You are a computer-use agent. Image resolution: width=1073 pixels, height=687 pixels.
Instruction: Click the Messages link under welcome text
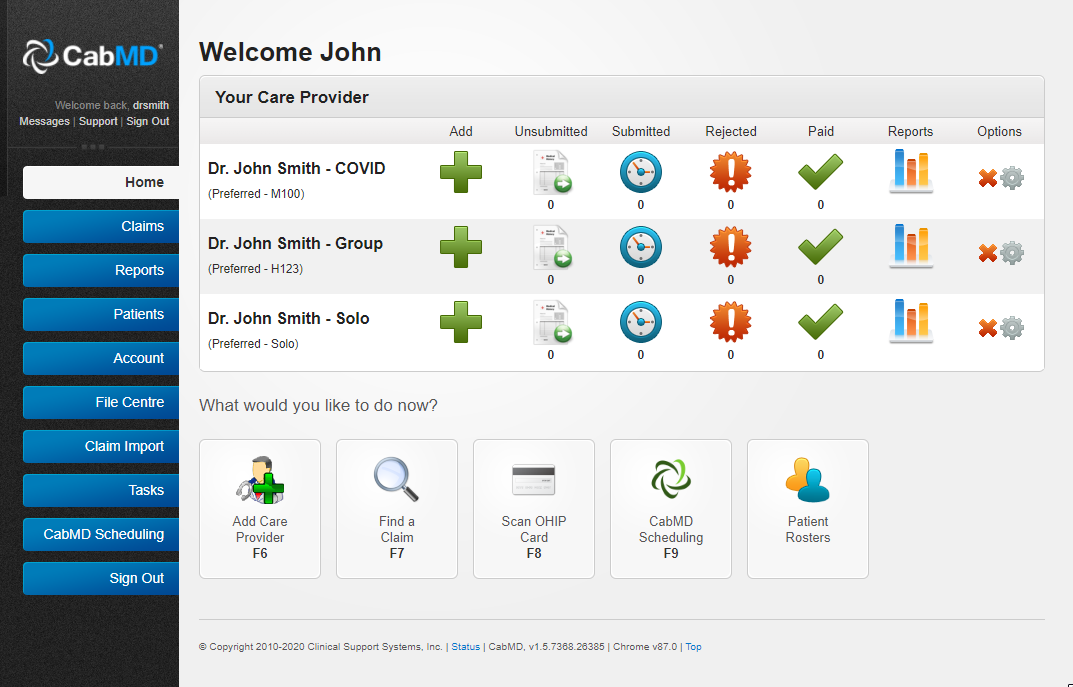click(44, 121)
